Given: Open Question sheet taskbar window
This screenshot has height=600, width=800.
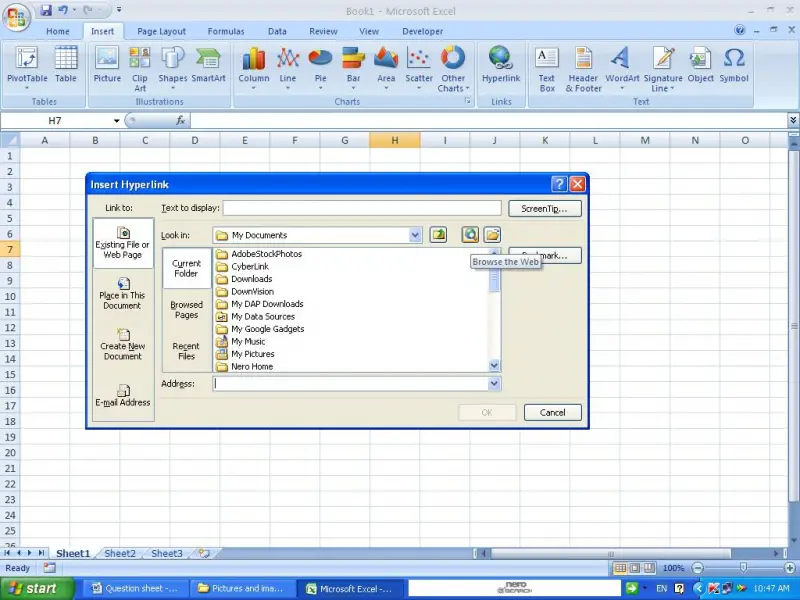Looking at the screenshot, I should pos(135,589).
